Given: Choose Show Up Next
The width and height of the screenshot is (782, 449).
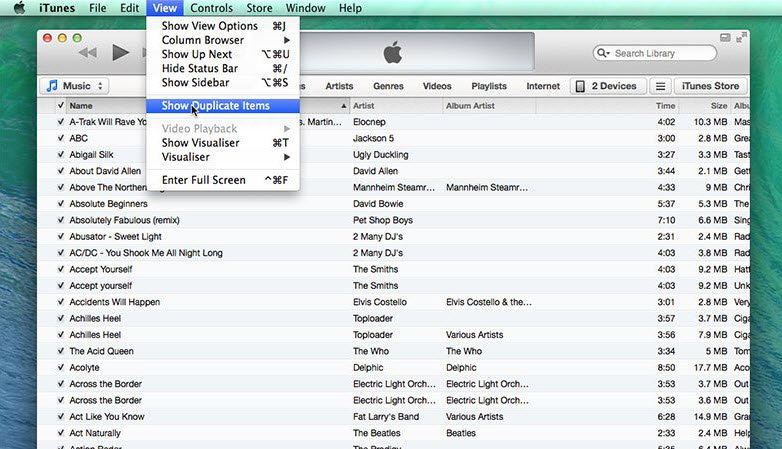Looking at the screenshot, I should pos(223,54).
